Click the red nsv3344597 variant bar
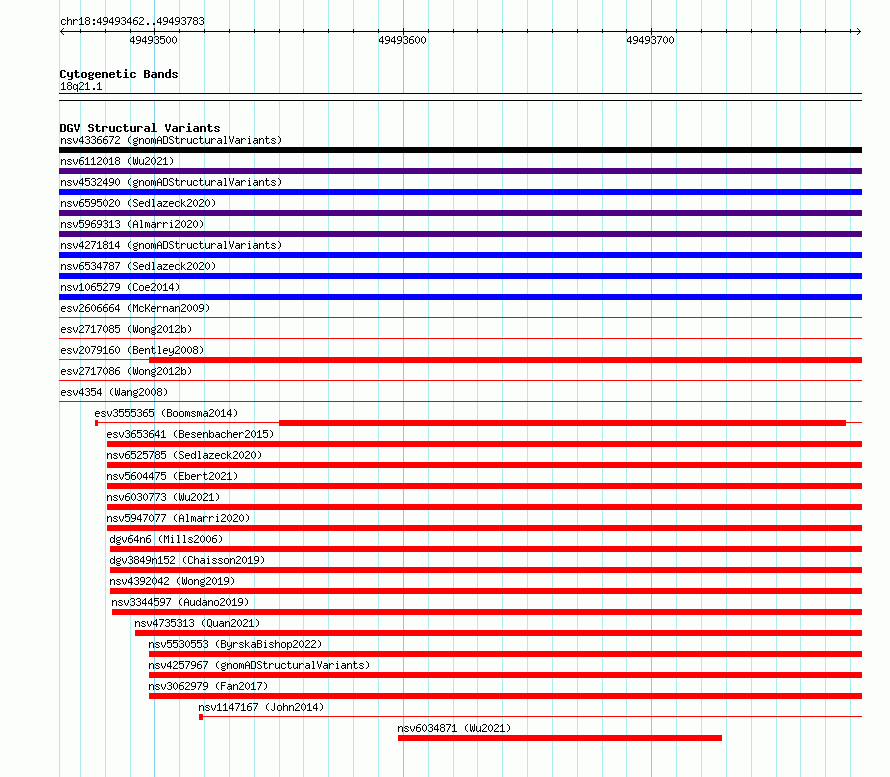This screenshot has width=890, height=777. tap(487, 612)
